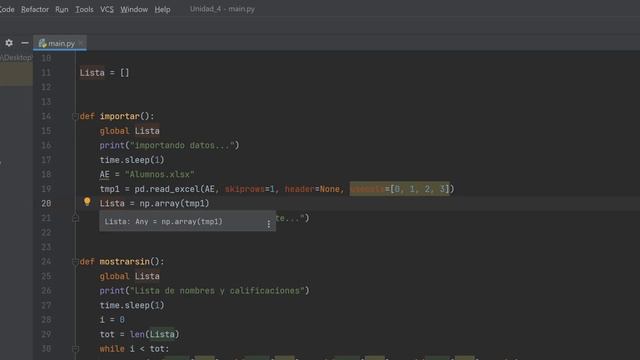The height and width of the screenshot is (360, 640).
Task: Click 'np.array(tmp1)' on line 20
Action: [174, 203]
